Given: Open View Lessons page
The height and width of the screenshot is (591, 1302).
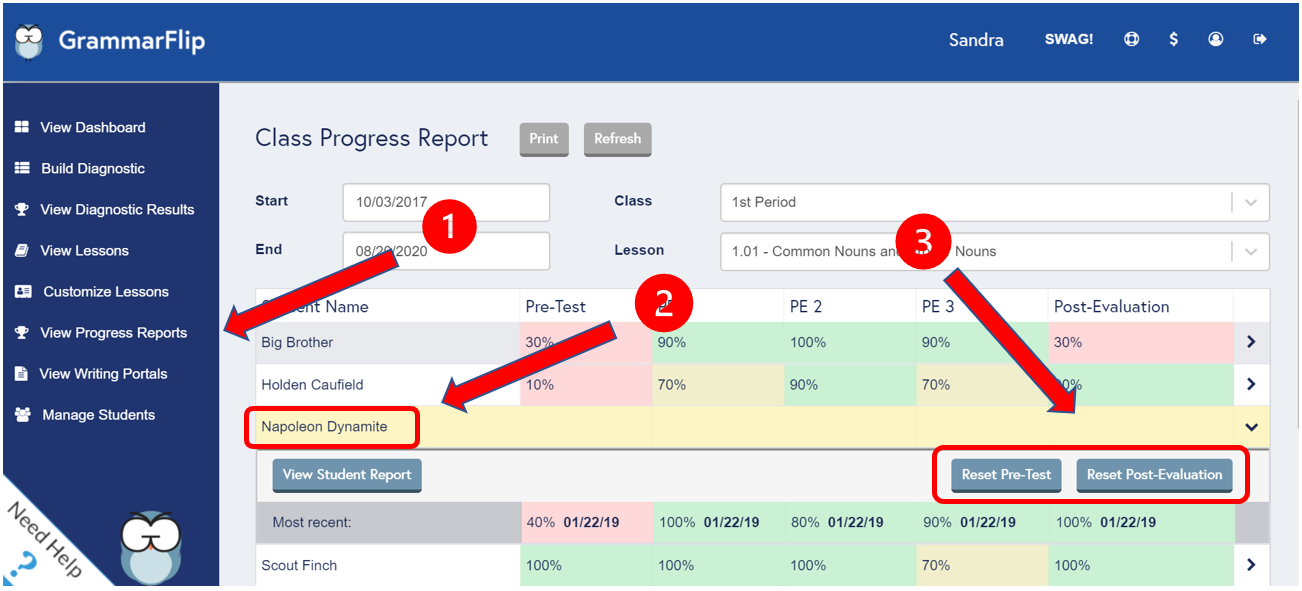Looking at the screenshot, I should point(84,250).
